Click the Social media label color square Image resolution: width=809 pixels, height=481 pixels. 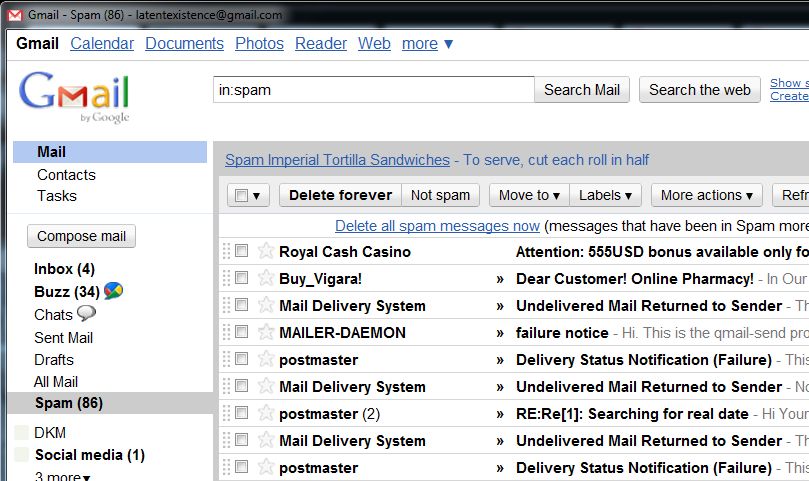[21, 454]
